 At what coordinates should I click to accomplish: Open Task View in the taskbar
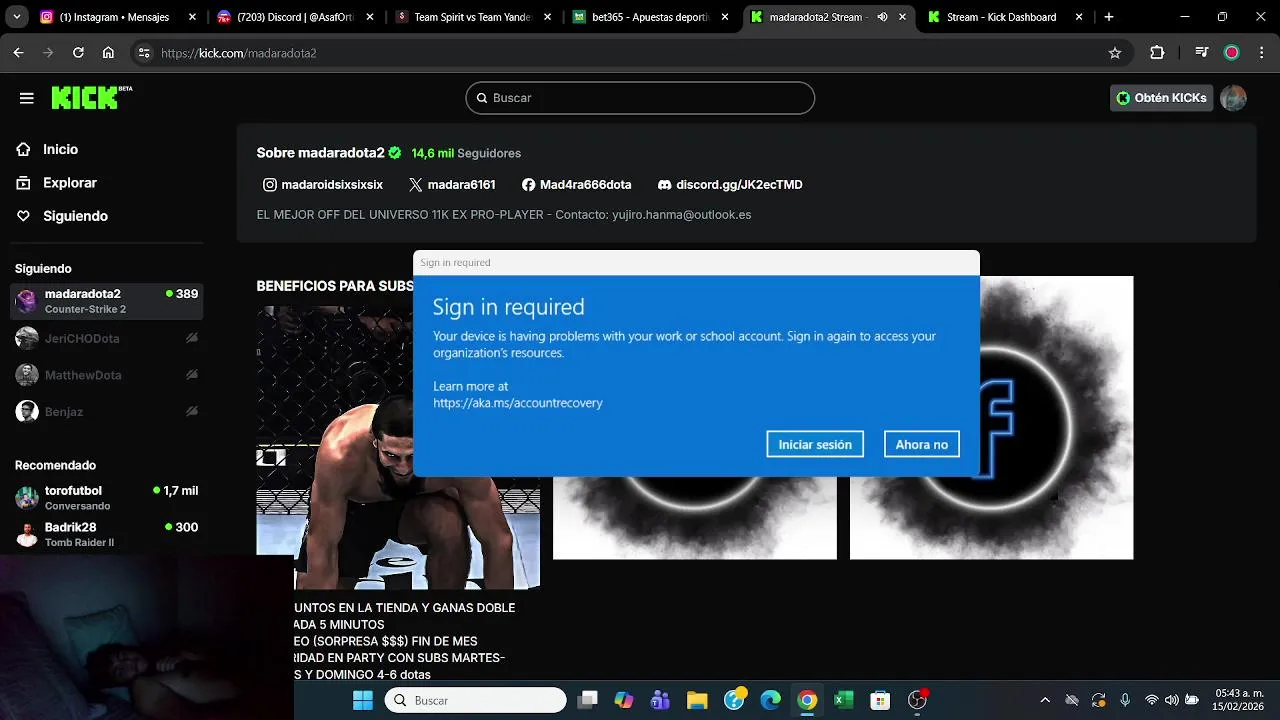click(x=588, y=700)
